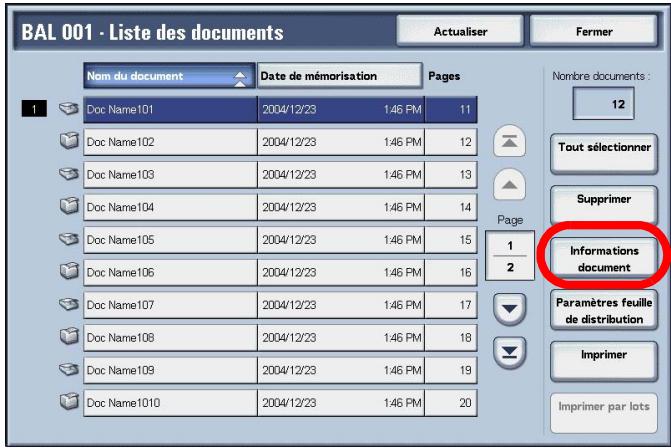Click the document icon beside Doc Name106
The height and width of the screenshot is (448, 671).
69,270
